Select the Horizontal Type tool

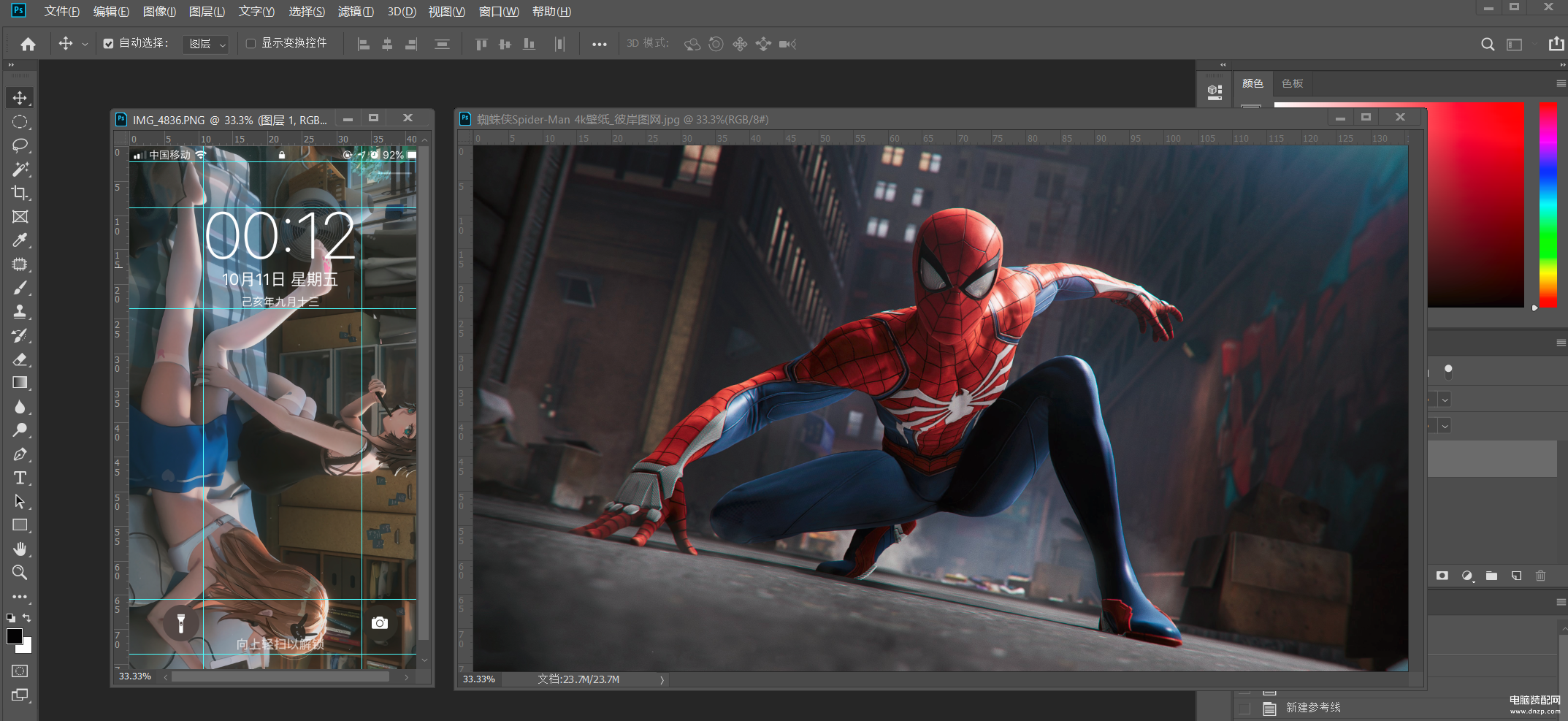click(20, 478)
